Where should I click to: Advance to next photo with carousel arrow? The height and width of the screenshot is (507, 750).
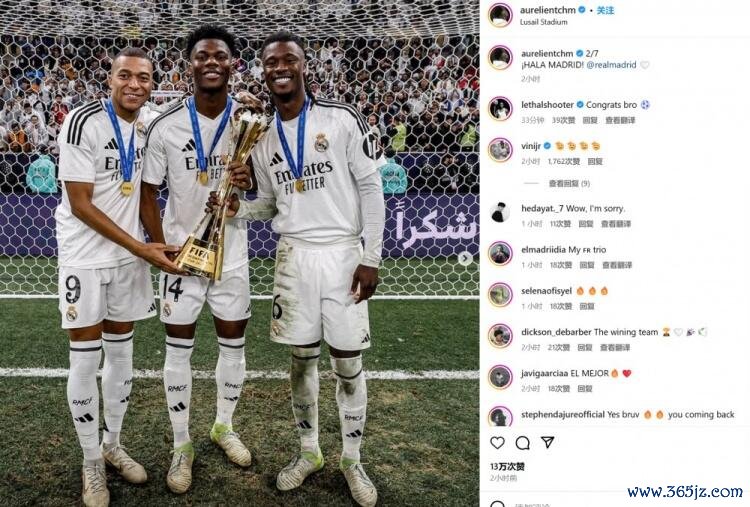click(464, 258)
